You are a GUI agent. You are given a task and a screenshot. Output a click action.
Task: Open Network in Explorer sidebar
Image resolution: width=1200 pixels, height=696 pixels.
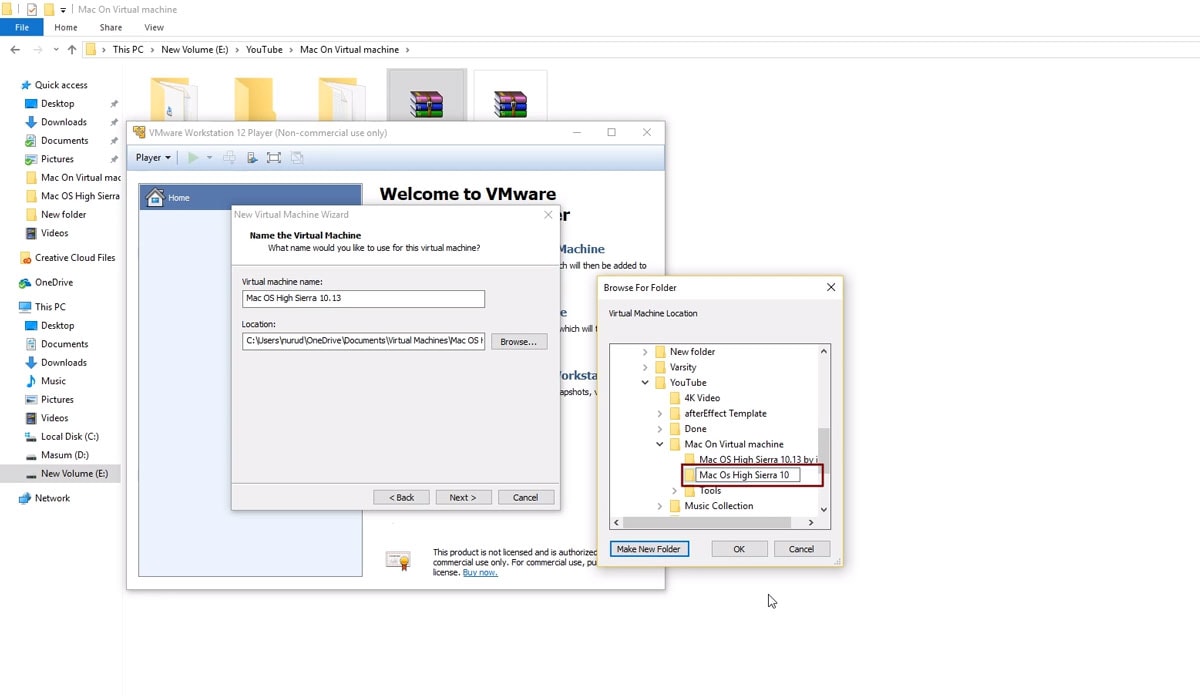pos(52,498)
